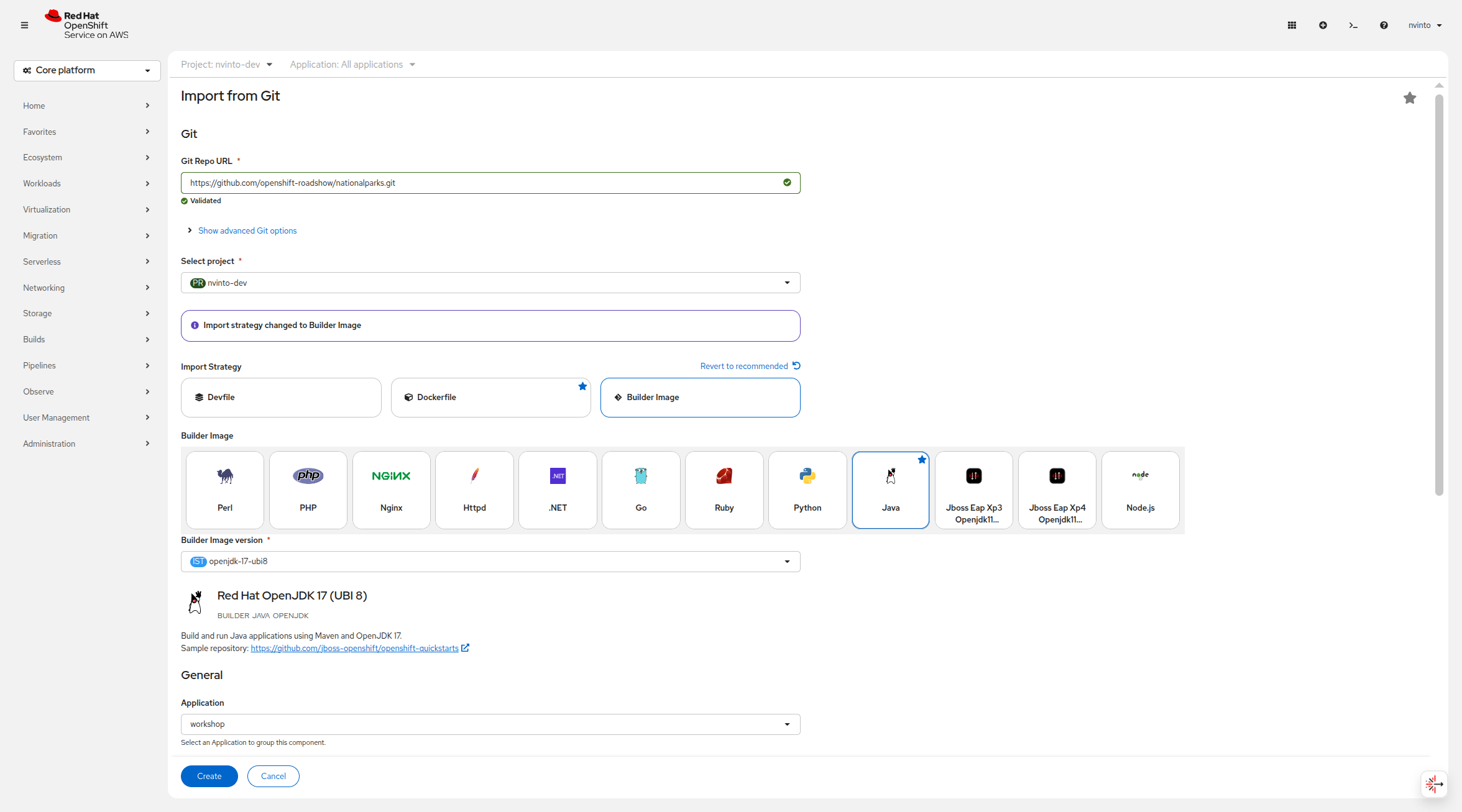Click the Revert to recommended link

coord(744,366)
